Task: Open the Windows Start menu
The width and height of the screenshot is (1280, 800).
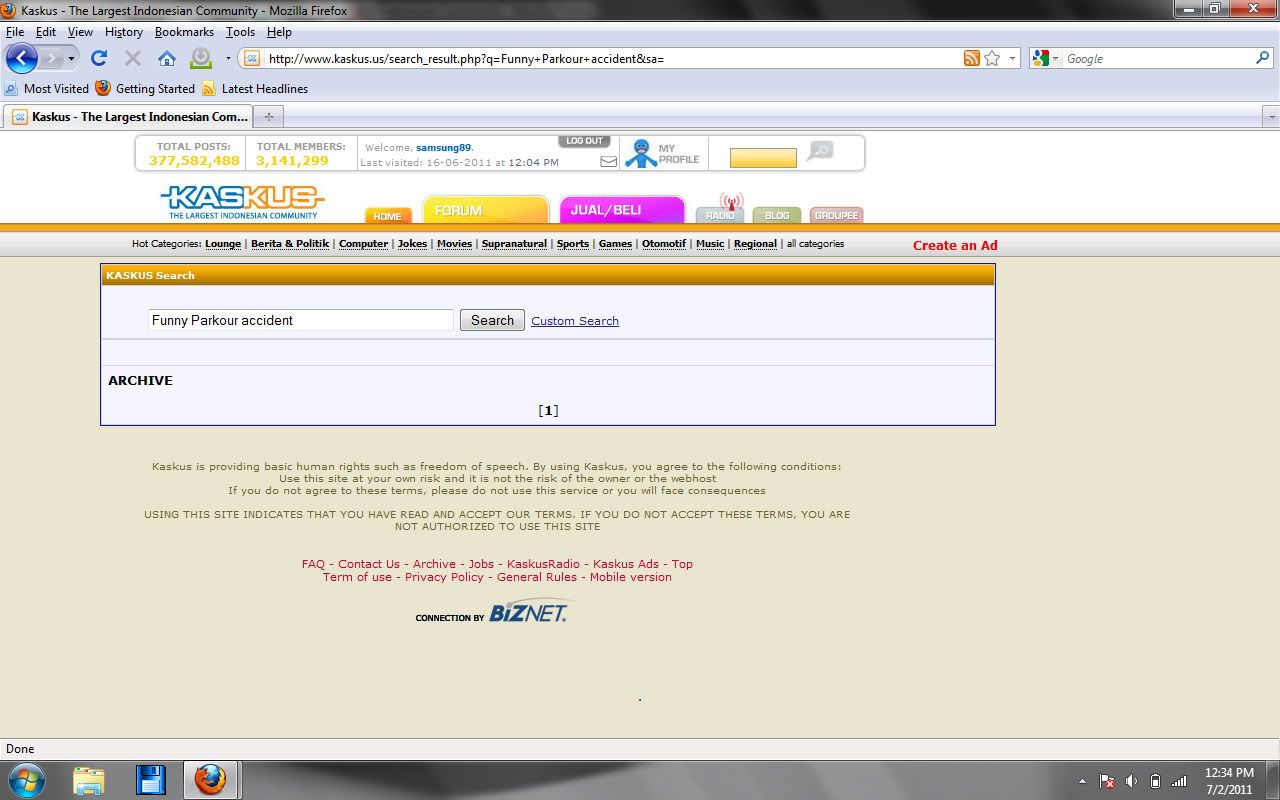Action: pos(27,779)
